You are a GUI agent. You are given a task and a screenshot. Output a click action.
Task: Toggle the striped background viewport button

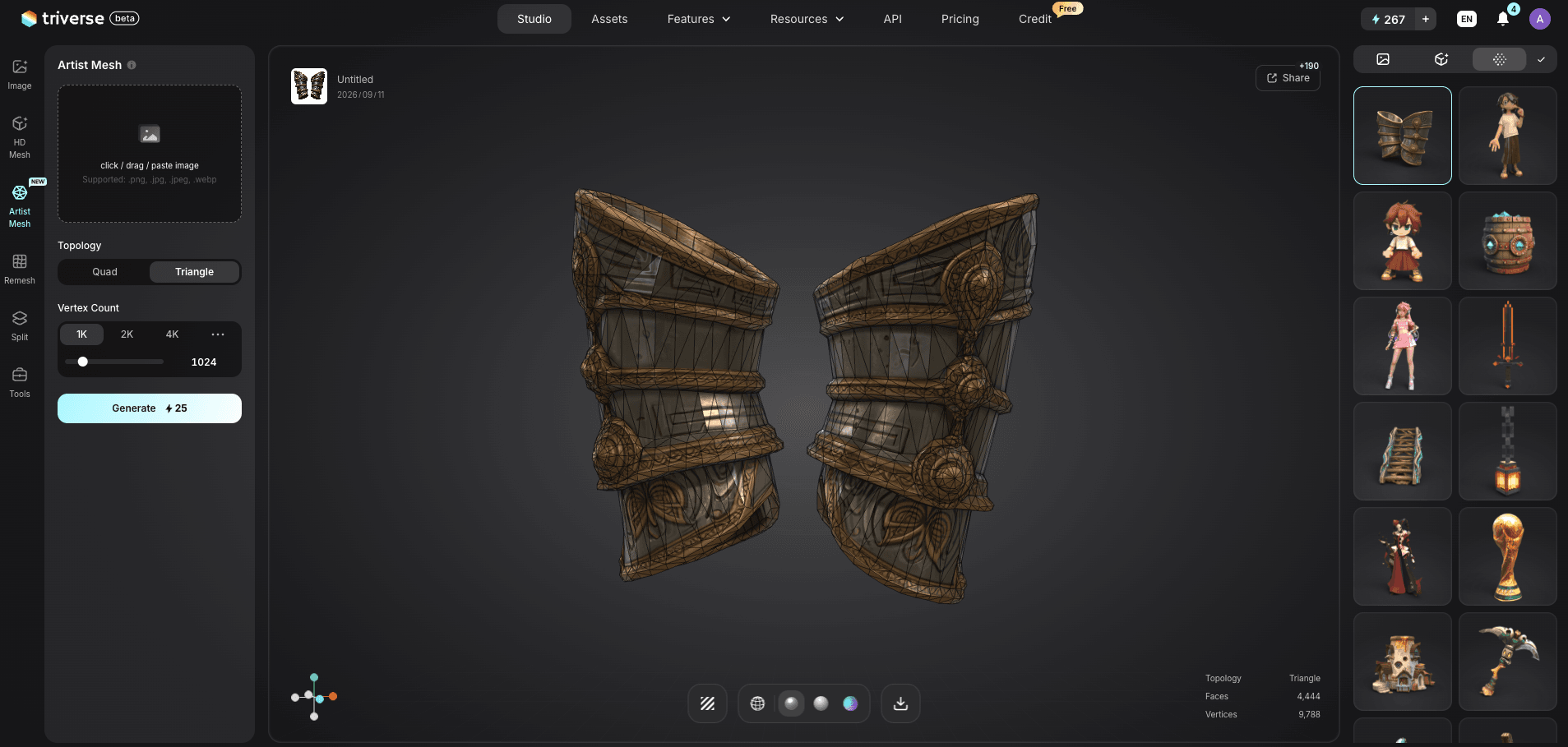point(707,703)
